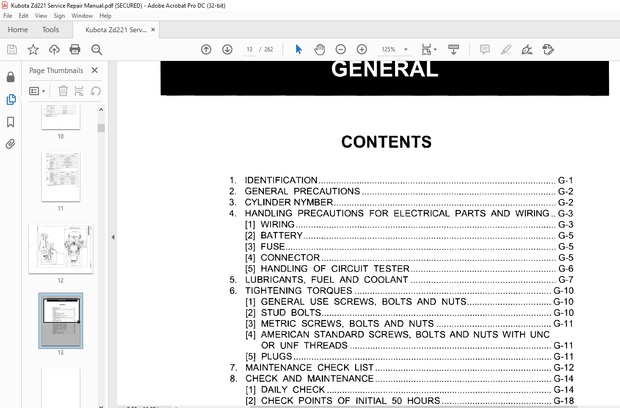Screen dimensions: 620x408
Task: Select page 11 thumbnail
Action: pos(60,177)
